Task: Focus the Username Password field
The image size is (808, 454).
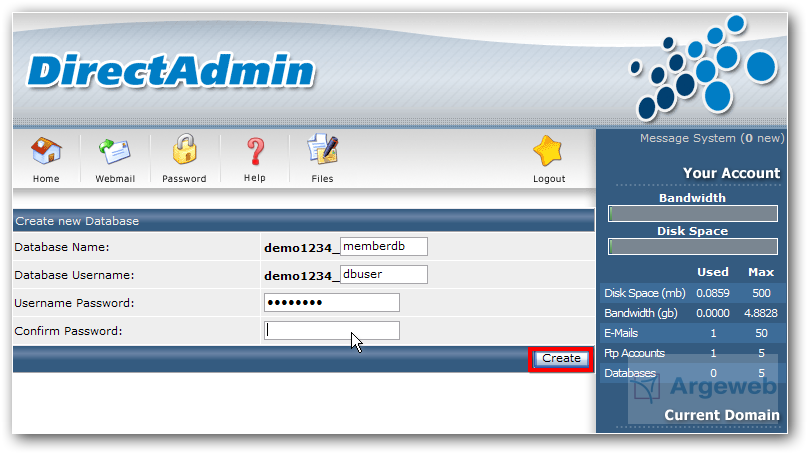Action: point(332,302)
